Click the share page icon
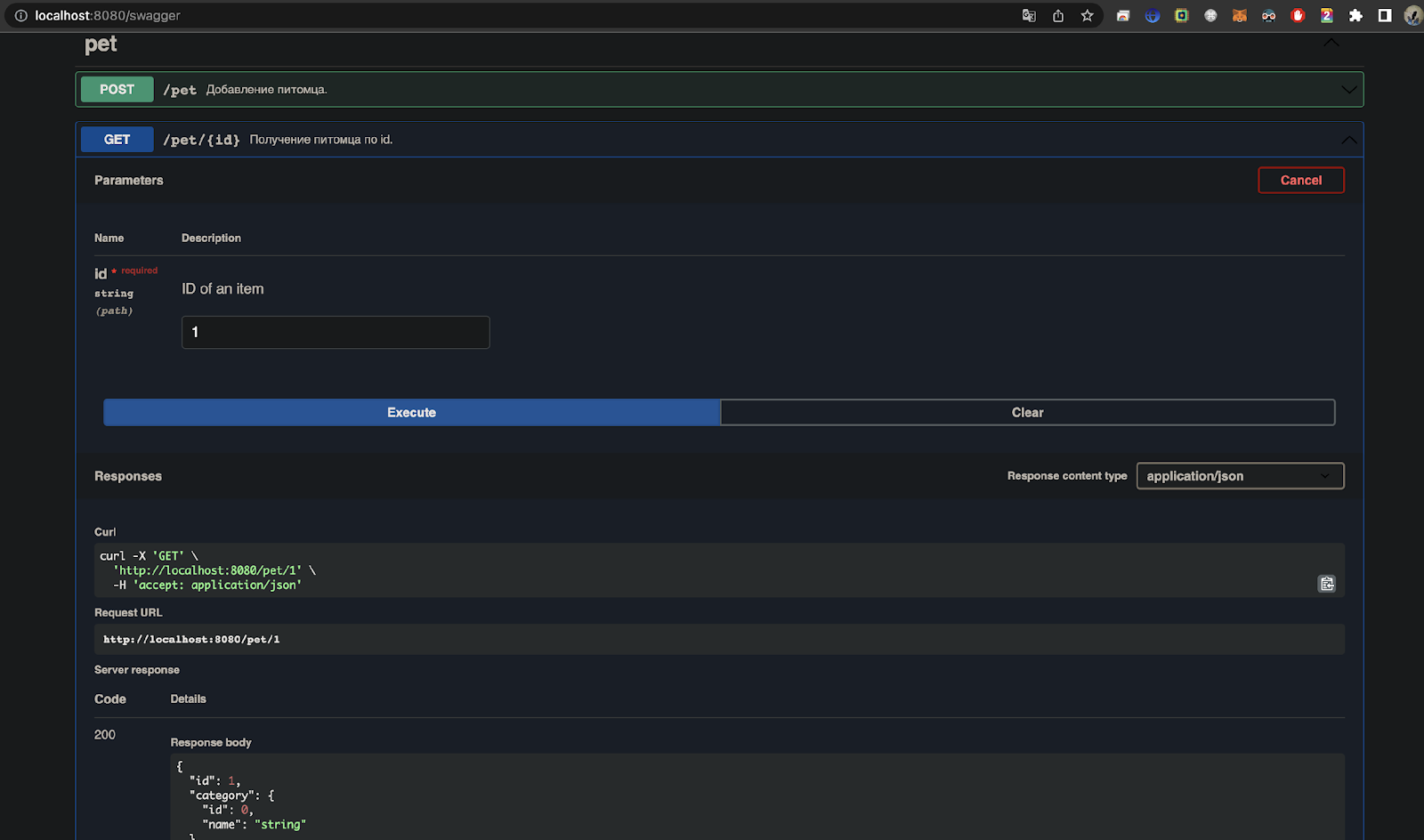 [x=1058, y=15]
